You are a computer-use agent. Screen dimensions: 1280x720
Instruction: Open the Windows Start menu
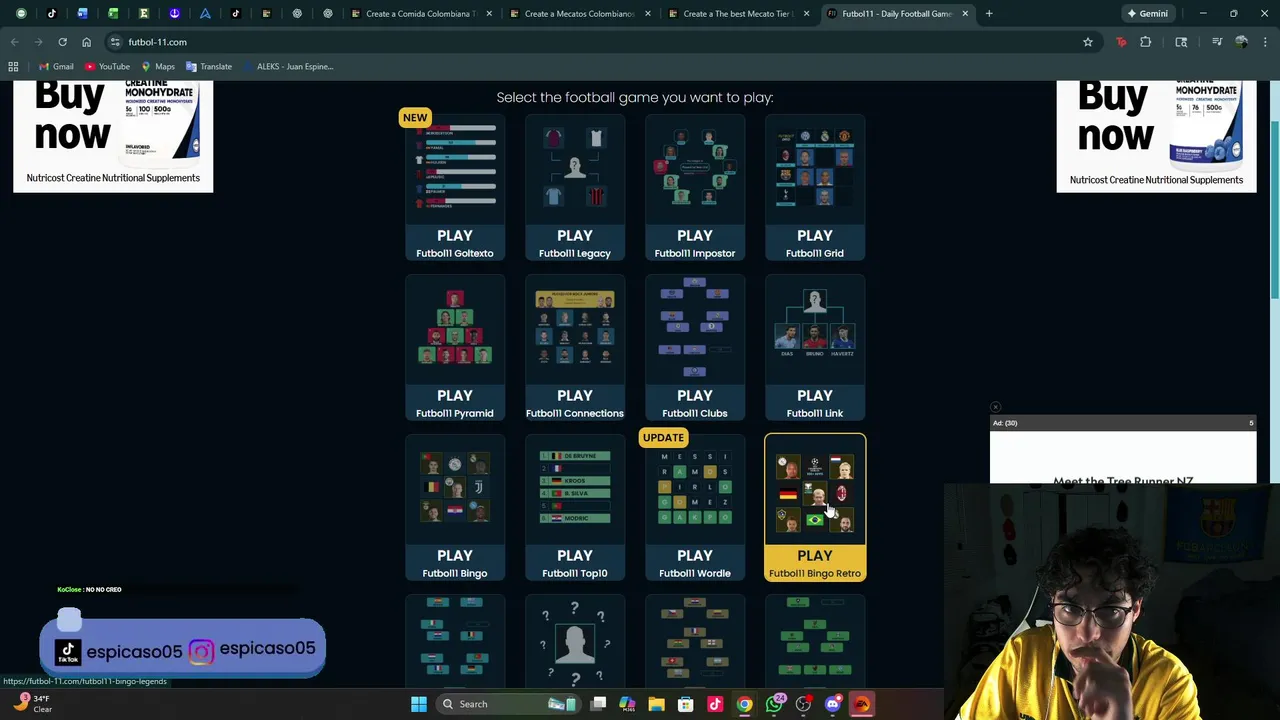coord(419,704)
